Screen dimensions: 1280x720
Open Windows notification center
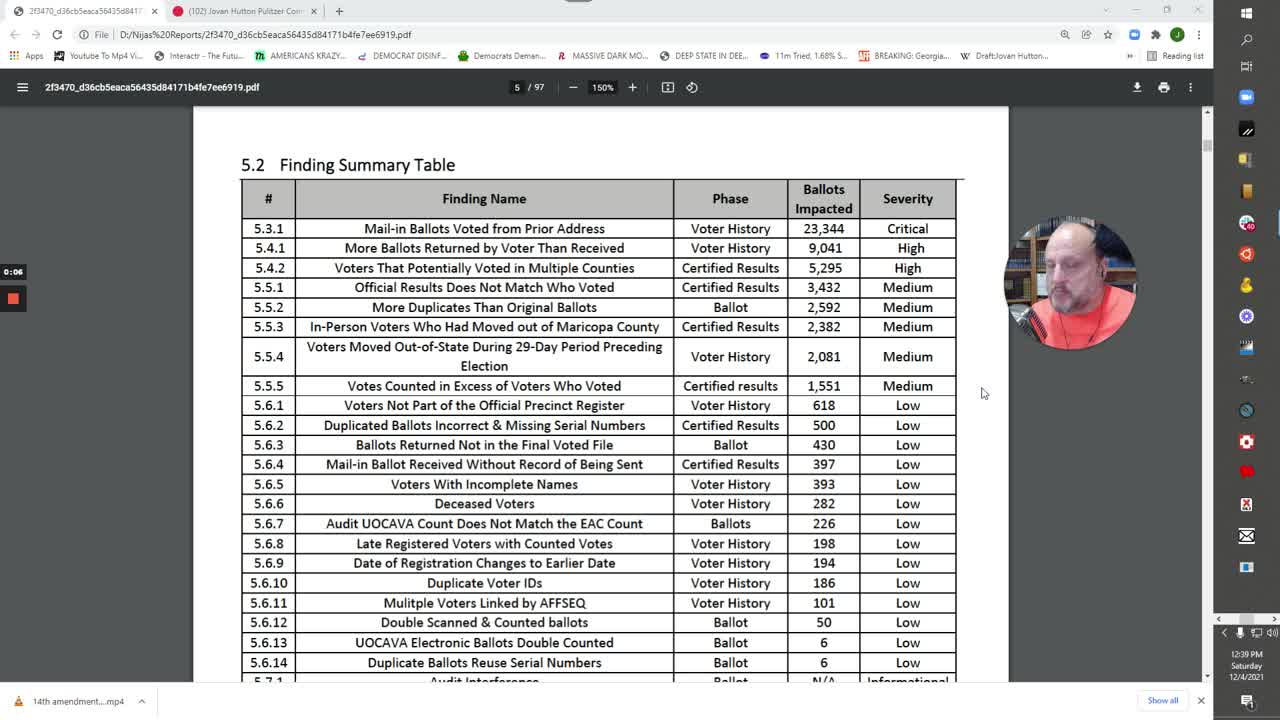1246,701
